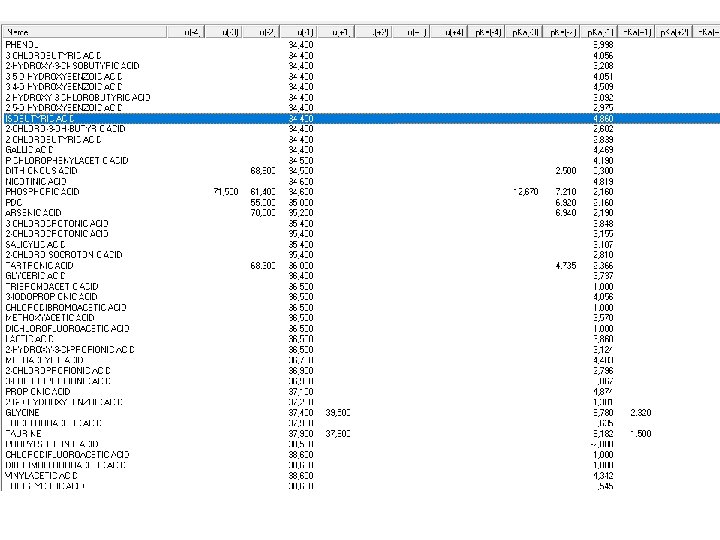The image size is (720, 540).
Task: Click the pKa(-4) column header
Action: (487, 32)
